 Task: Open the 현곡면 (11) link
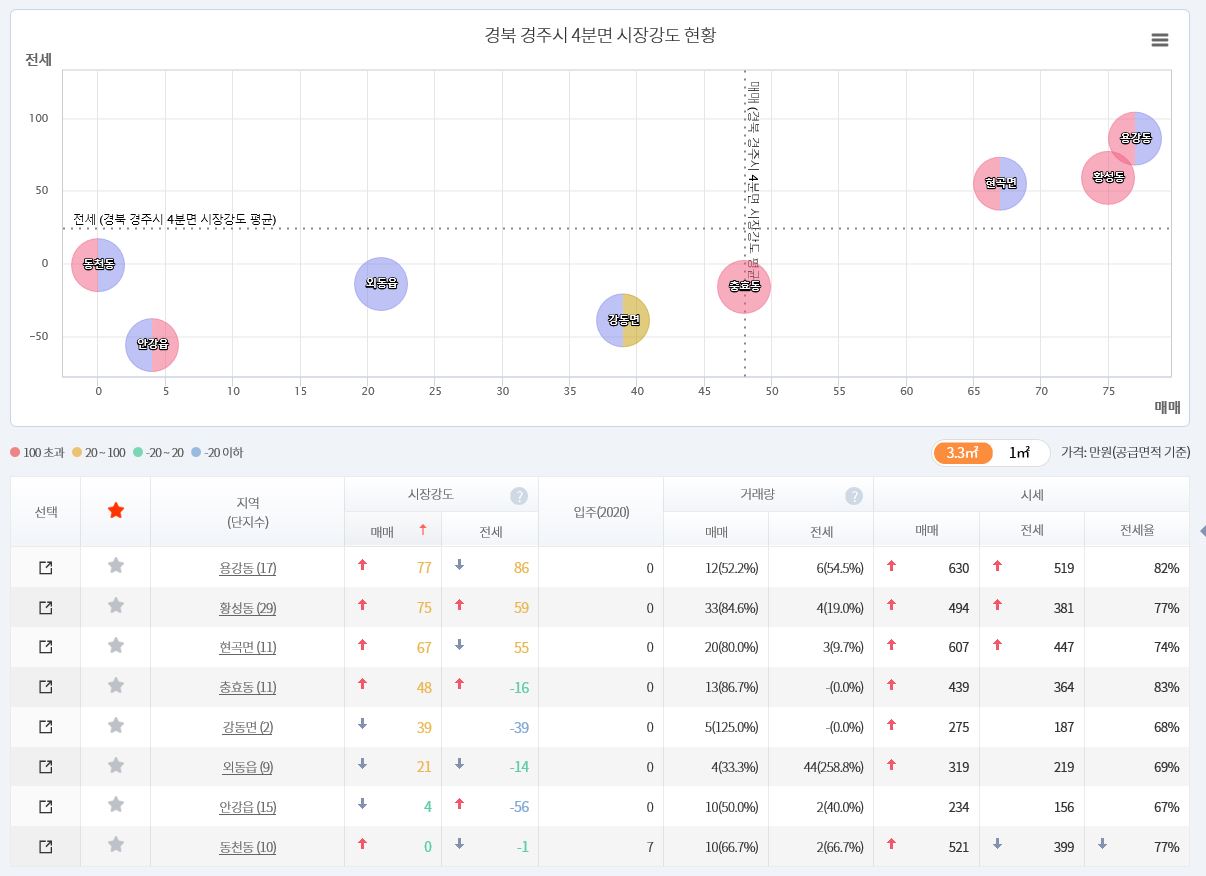(x=247, y=647)
